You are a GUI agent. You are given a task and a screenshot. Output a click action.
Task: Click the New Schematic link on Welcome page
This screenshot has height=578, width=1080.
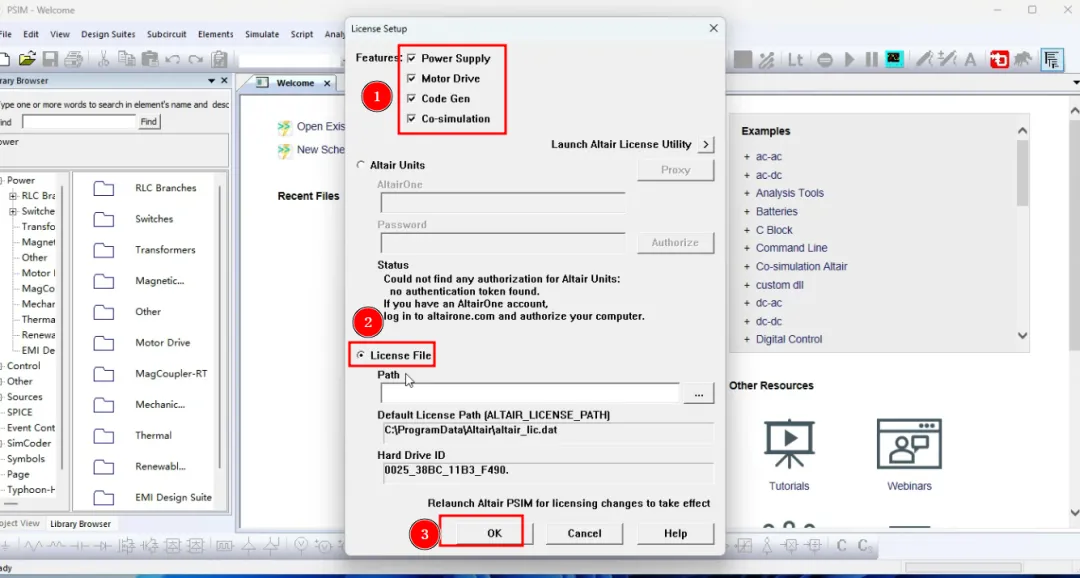pos(321,149)
